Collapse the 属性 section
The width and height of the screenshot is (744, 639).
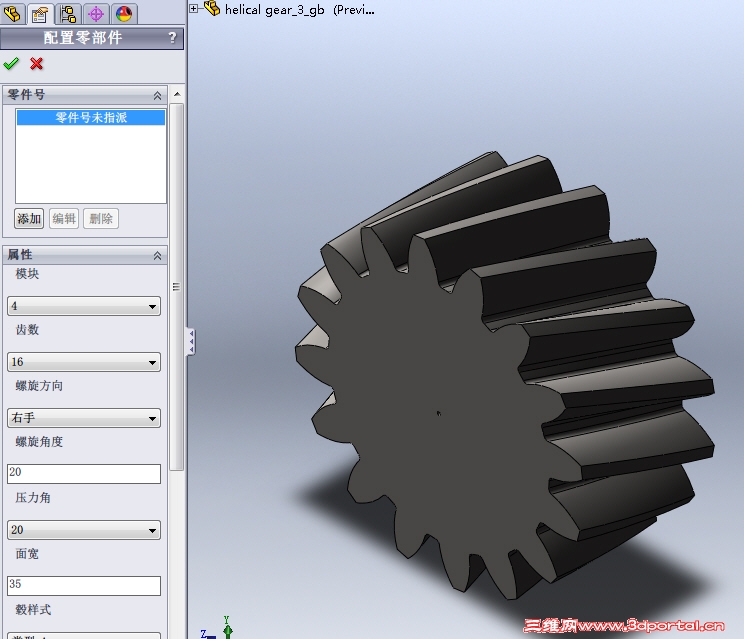[x=157, y=256]
